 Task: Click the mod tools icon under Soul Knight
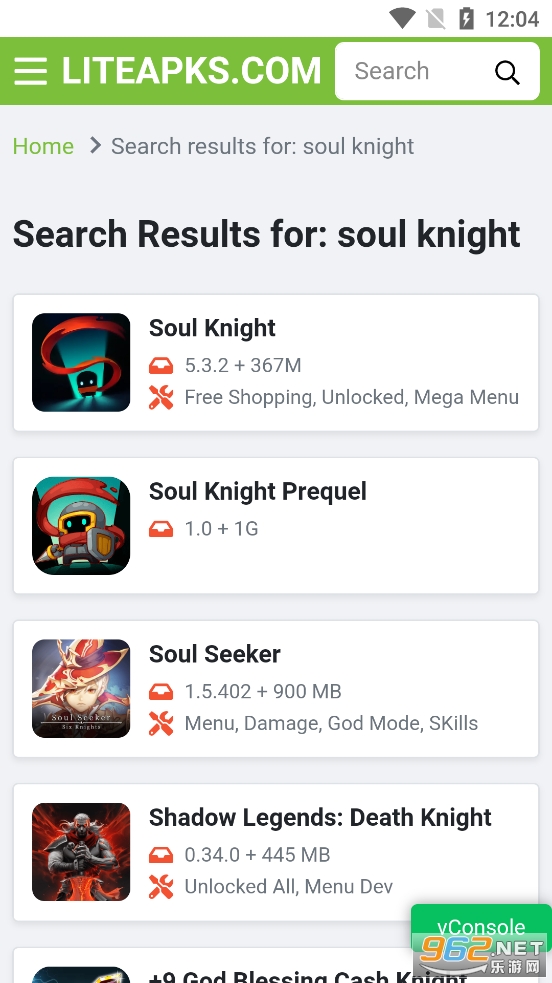tap(161, 397)
